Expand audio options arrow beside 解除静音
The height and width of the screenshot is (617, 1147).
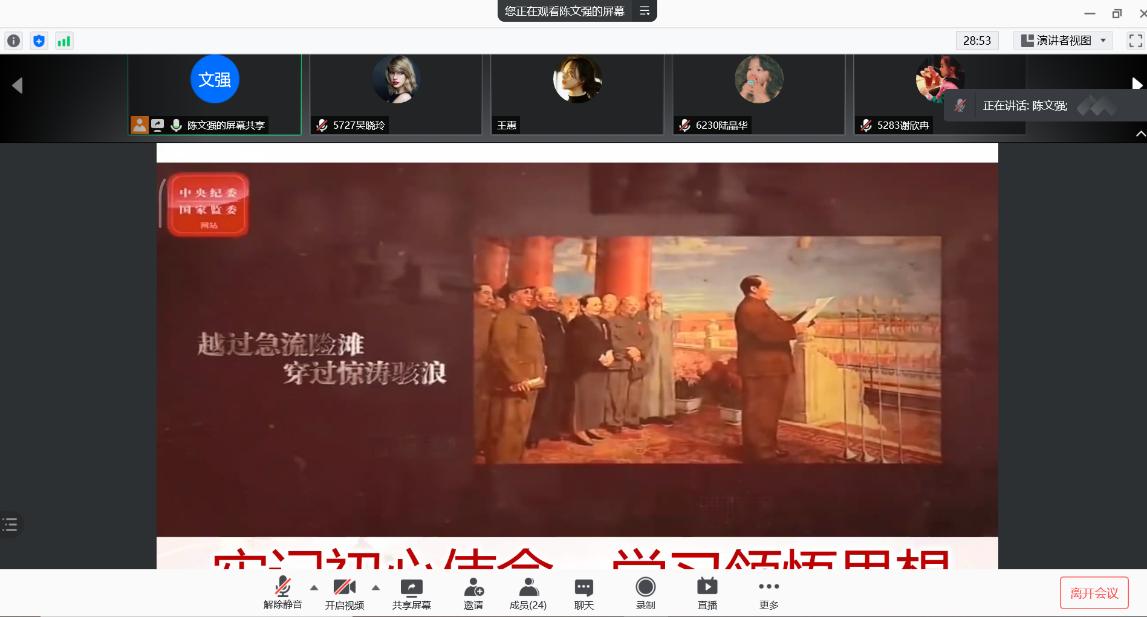tap(314, 587)
